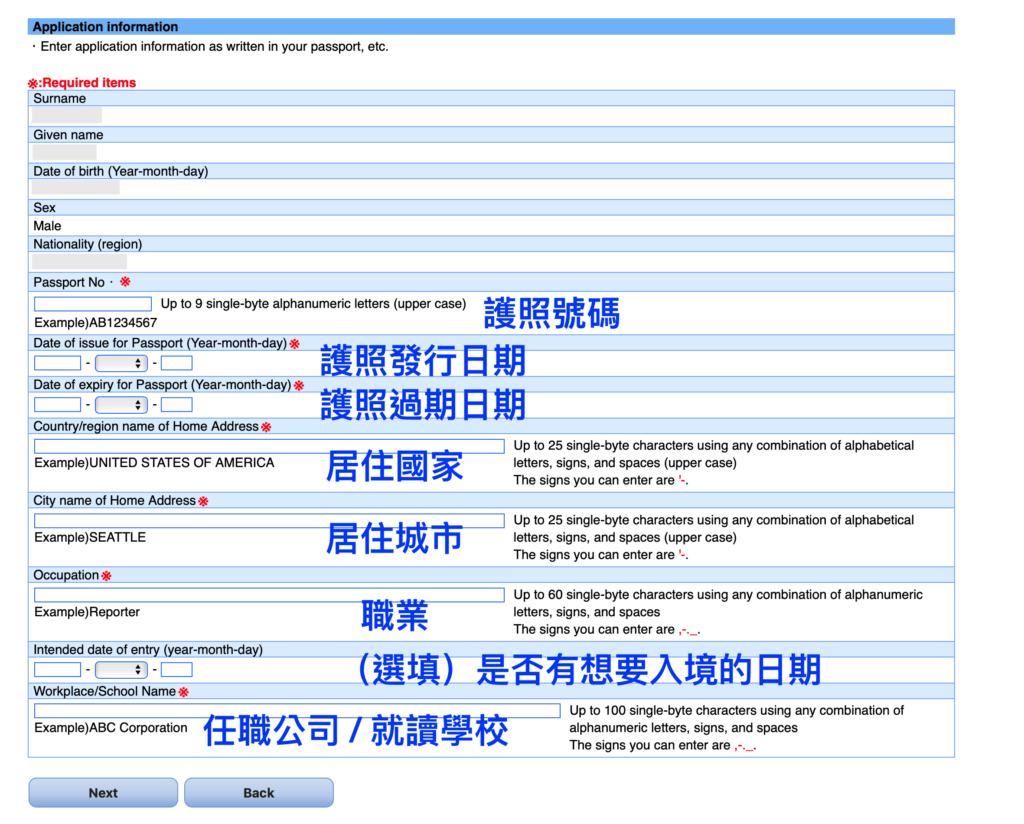
Task: Select the Given name field
Action: [64, 151]
